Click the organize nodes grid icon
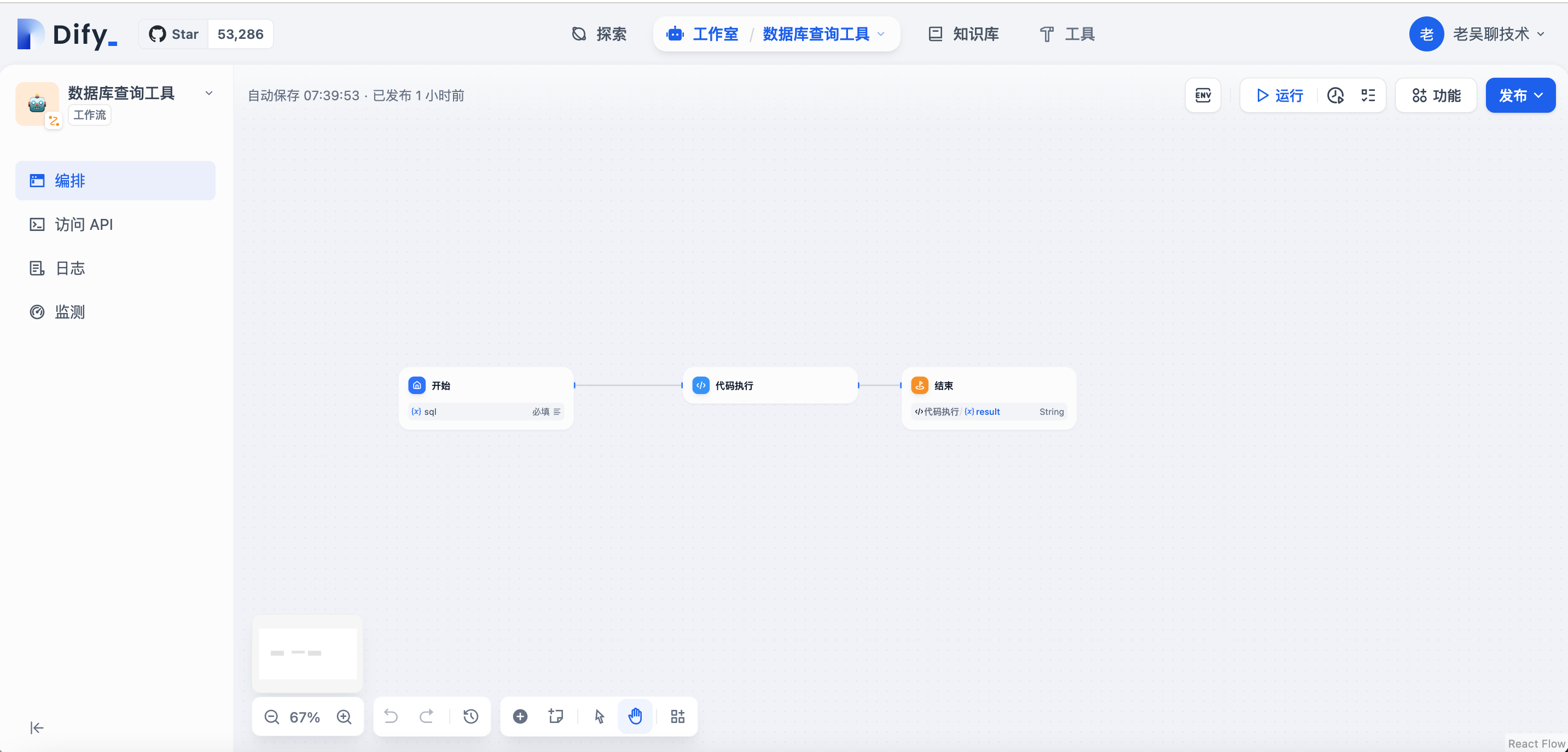Viewport: 1568px width, 752px height. click(677, 716)
